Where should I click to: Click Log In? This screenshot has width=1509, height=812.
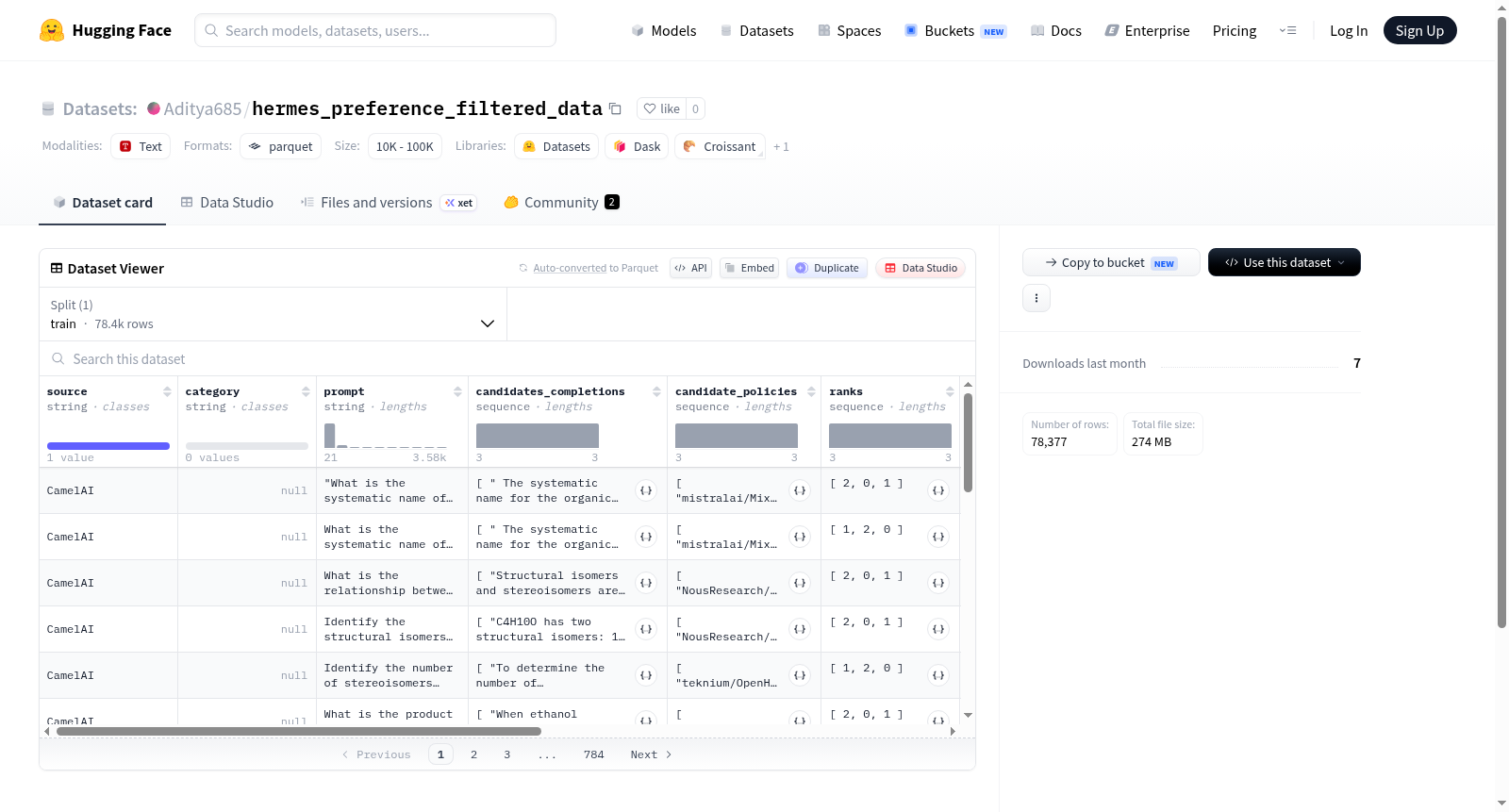[x=1348, y=30]
